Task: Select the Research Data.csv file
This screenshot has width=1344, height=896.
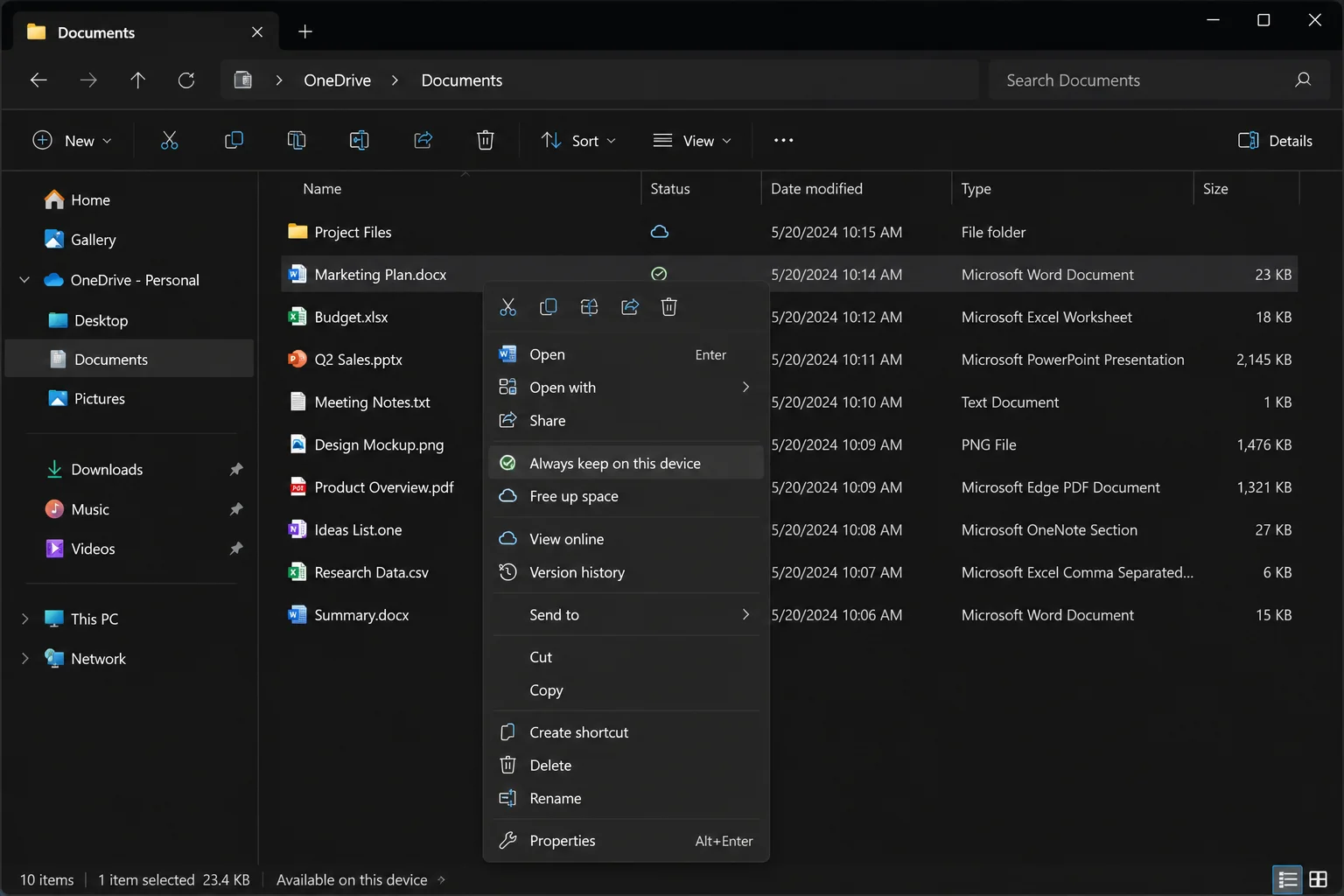Action: (x=788, y=572)
